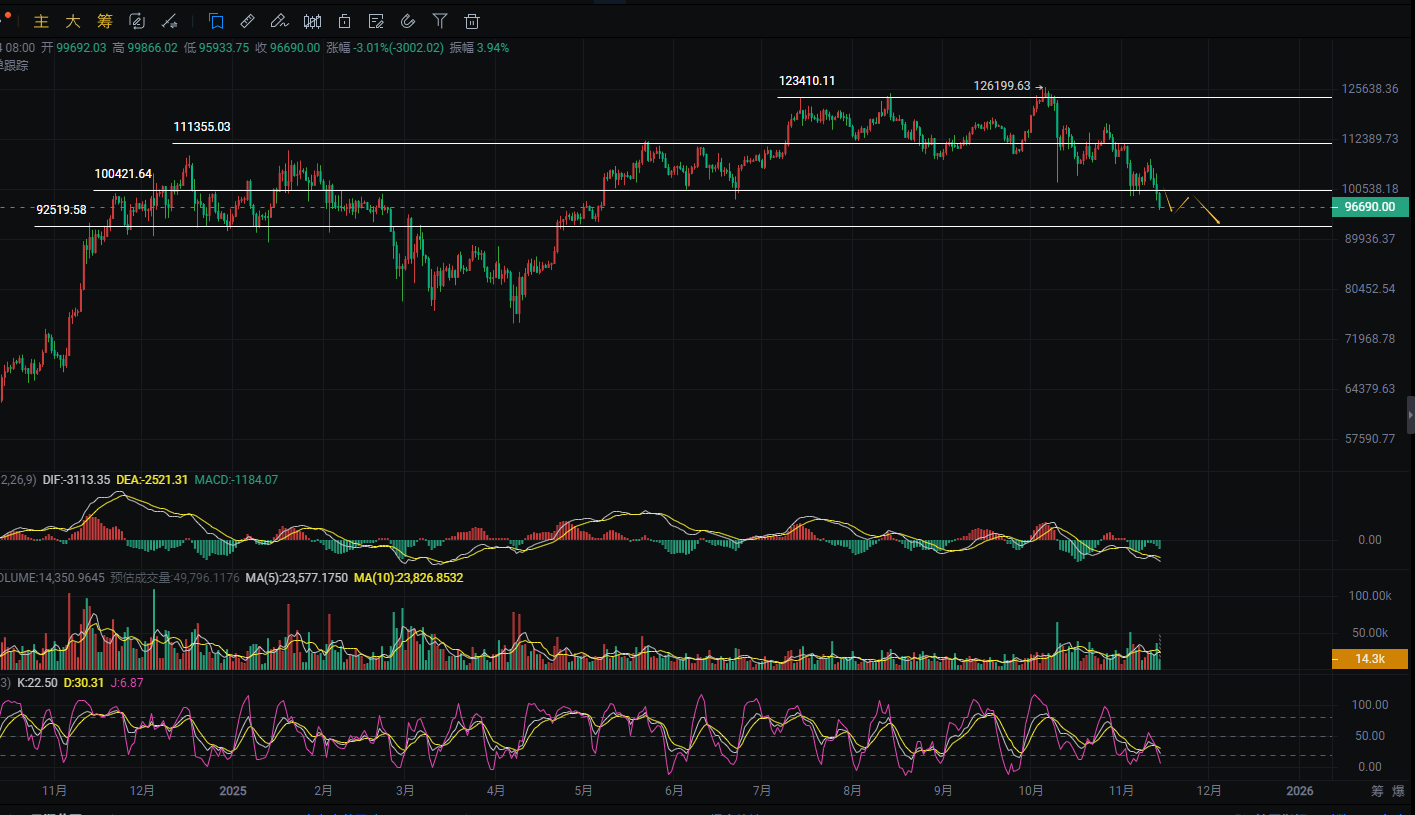Delete drawings with the trash icon

pos(472,21)
